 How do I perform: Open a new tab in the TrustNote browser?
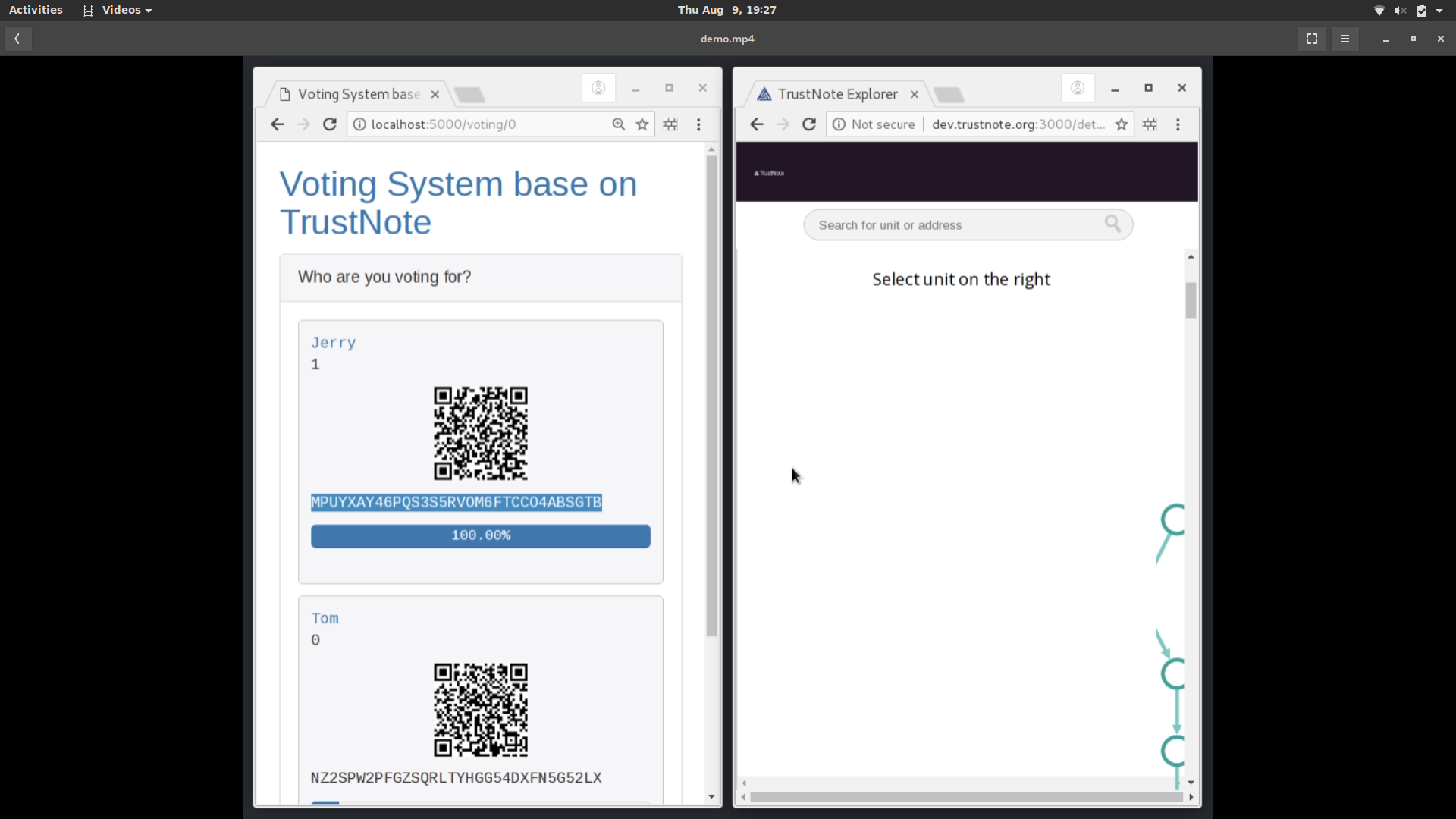949,95
